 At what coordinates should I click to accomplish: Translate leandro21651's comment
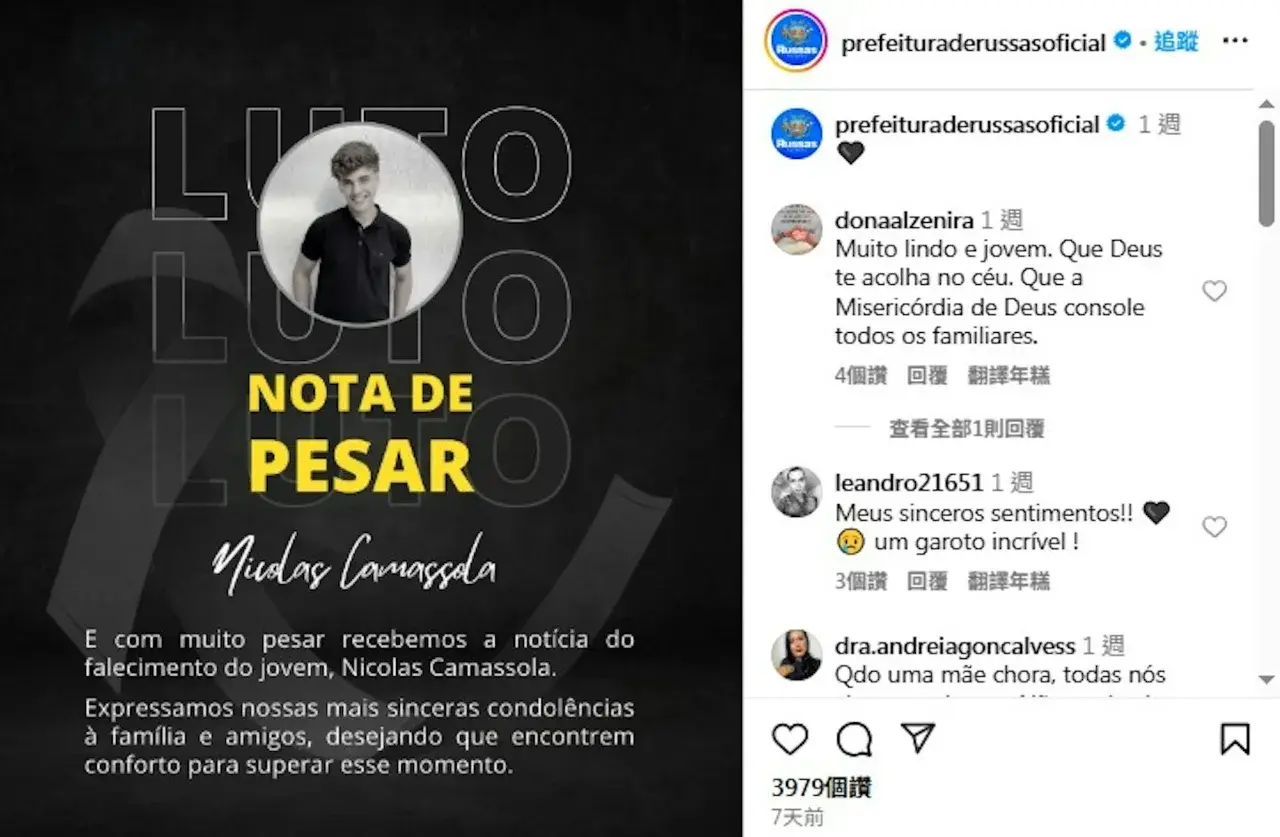1008,581
